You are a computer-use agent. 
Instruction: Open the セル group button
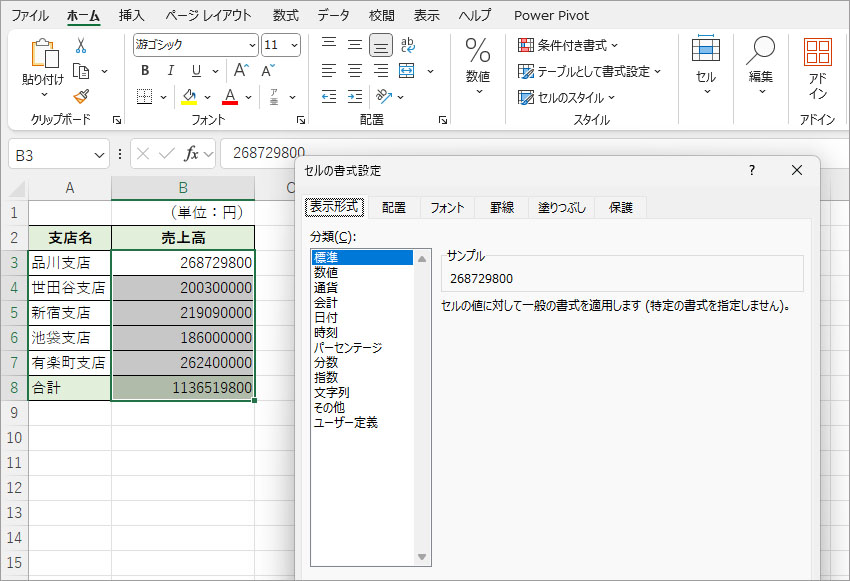coord(706,65)
